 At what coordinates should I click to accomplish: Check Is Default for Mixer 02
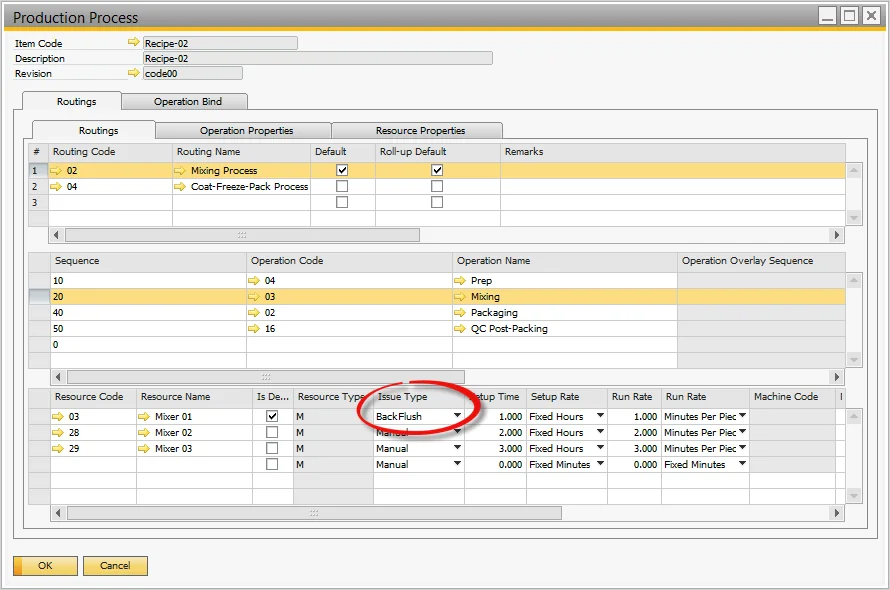point(272,432)
